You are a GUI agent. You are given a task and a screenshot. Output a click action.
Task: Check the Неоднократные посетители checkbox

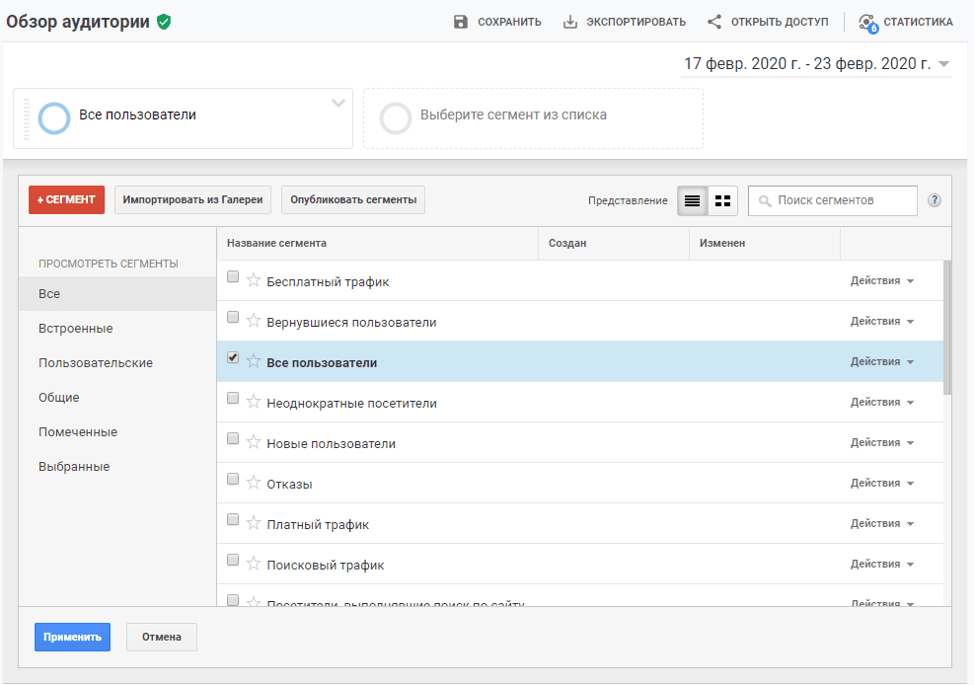coord(233,398)
